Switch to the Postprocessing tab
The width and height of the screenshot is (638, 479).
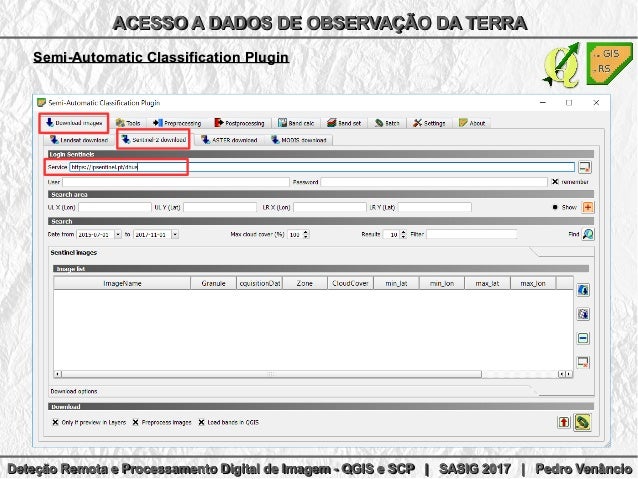coord(240,123)
